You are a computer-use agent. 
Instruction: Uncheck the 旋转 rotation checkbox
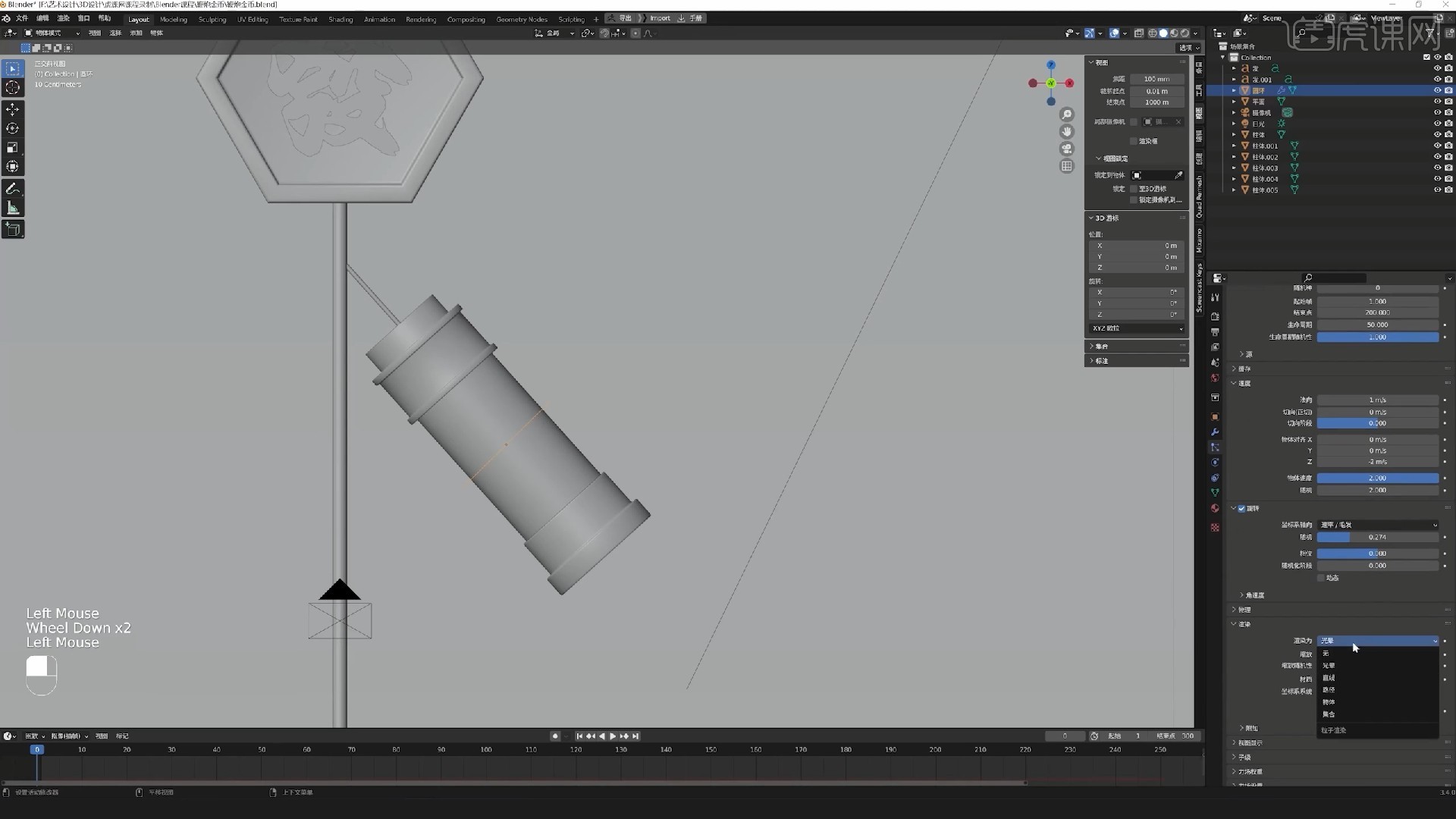(1241, 509)
